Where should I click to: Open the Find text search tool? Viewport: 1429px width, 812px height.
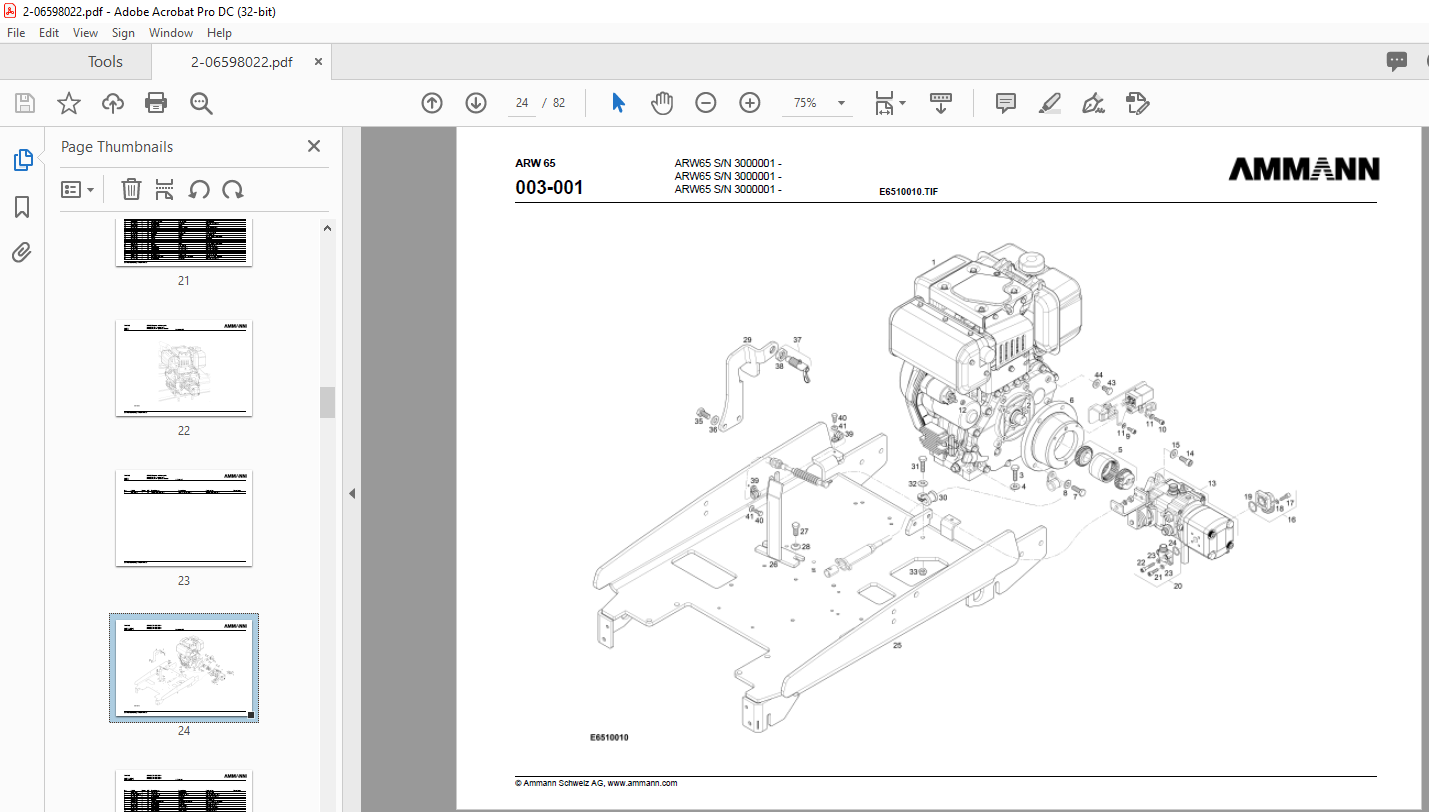tap(201, 103)
